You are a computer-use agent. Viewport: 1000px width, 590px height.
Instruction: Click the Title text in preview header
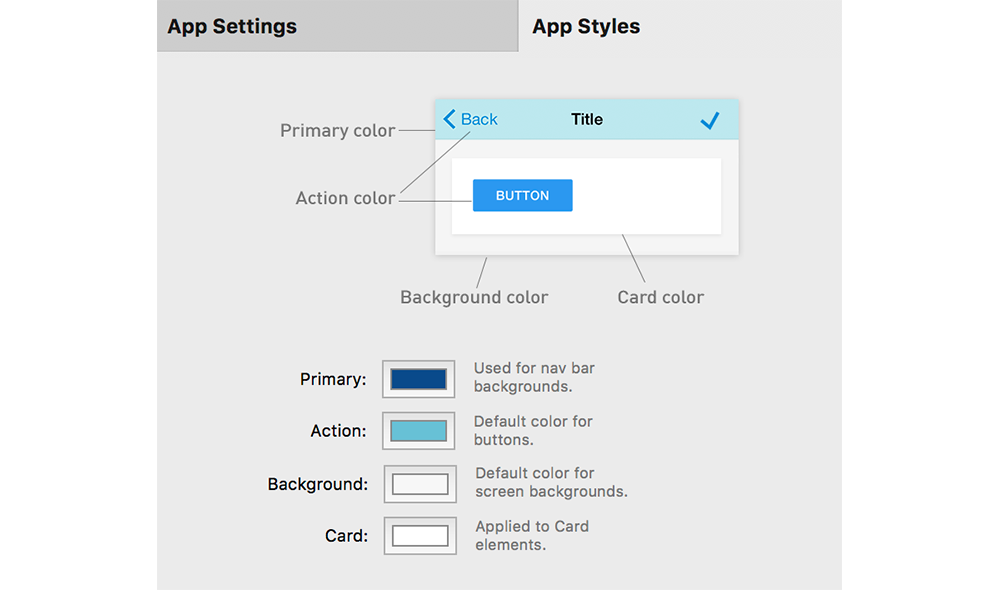[587, 119]
